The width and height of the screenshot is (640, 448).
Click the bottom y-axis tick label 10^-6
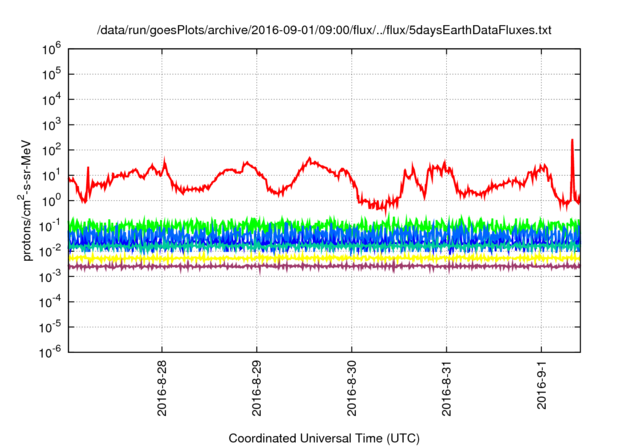click(x=50, y=352)
